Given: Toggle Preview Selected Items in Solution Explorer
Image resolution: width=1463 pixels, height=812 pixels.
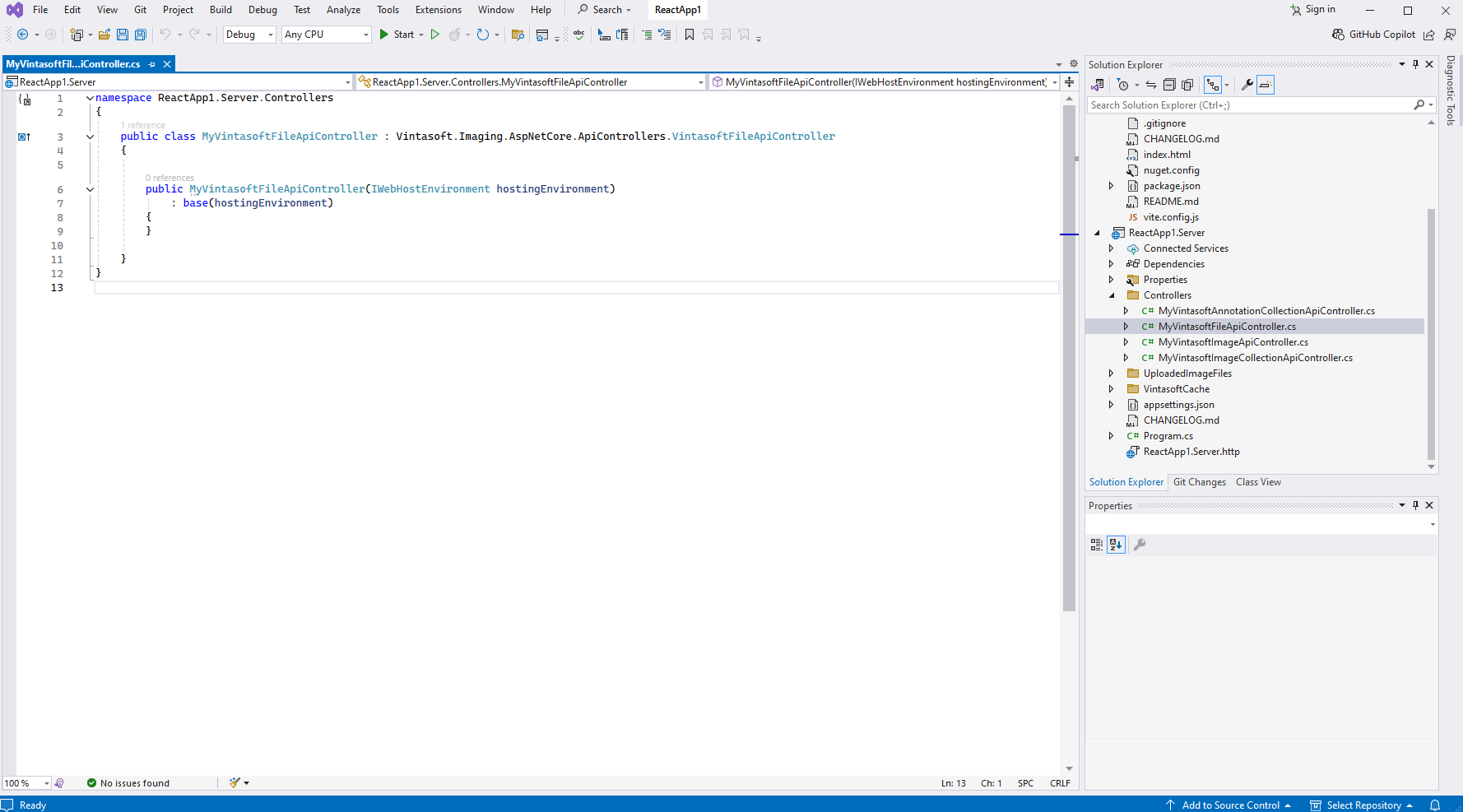Looking at the screenshot, I should pyautogui.click(x=1266, y=85).
